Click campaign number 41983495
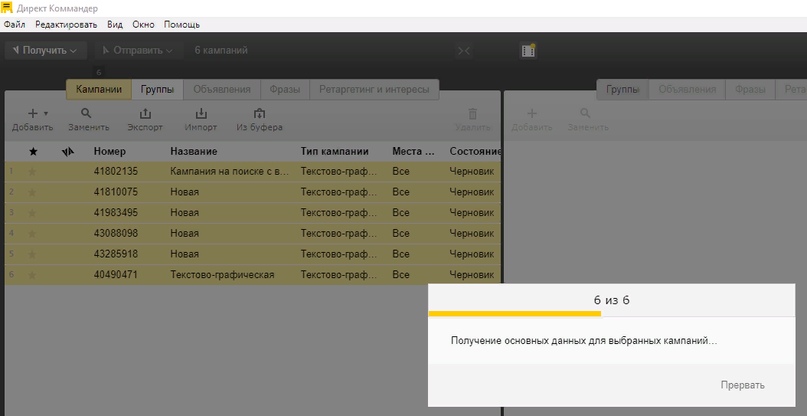The height and width of the screenshot is (416, 807). (x=116, y=213)
